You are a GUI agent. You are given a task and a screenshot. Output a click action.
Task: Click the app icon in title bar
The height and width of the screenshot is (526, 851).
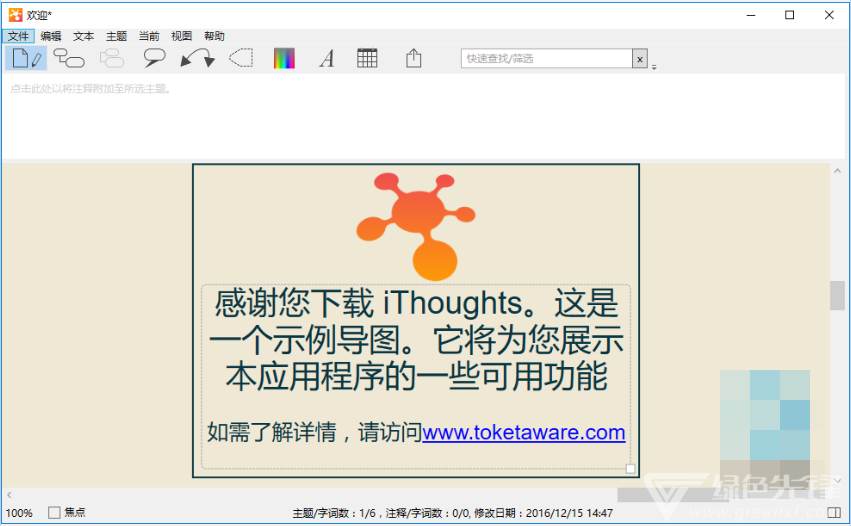click(15, 15)
